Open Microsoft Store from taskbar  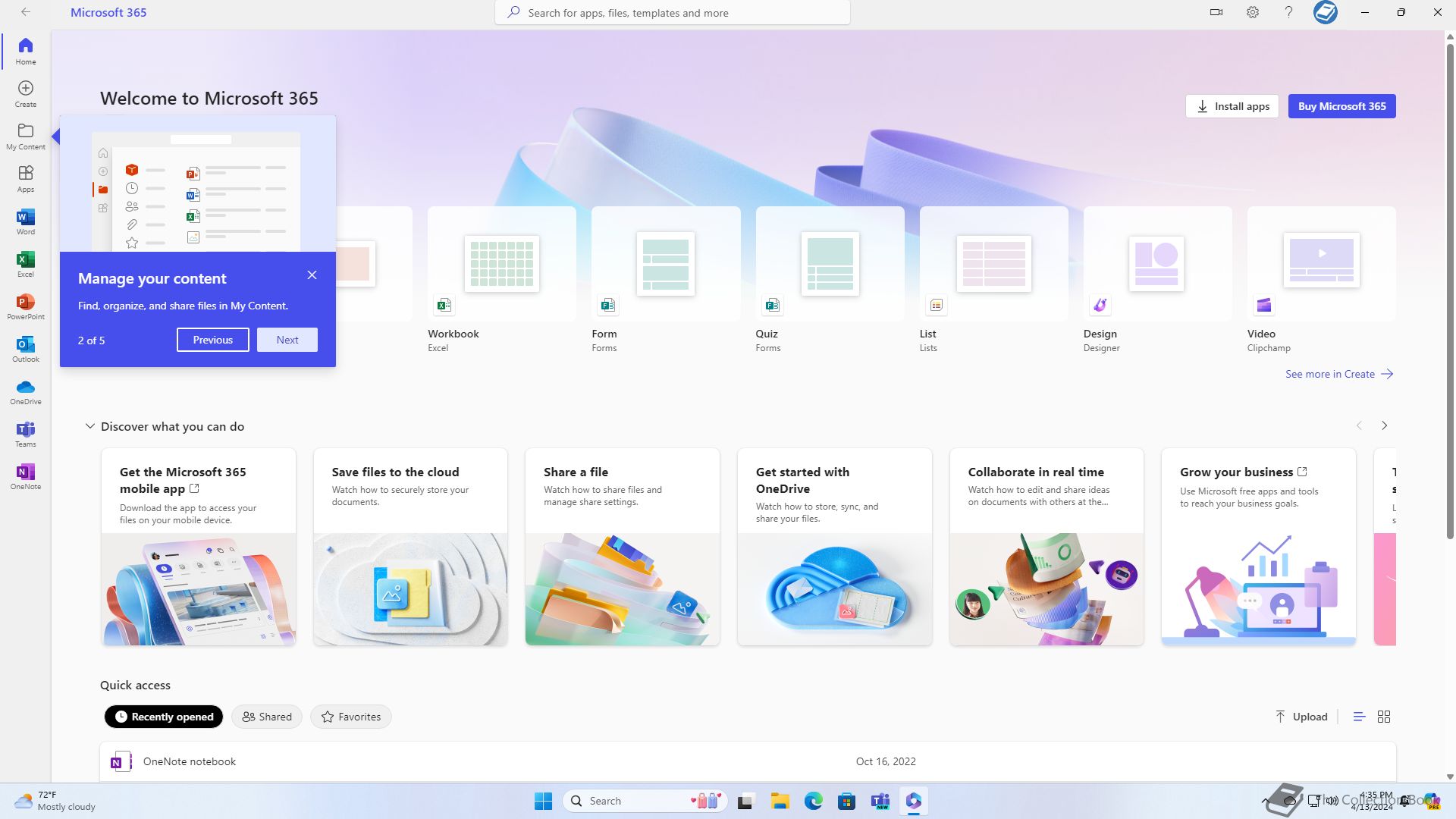click(x=846, y=801)
